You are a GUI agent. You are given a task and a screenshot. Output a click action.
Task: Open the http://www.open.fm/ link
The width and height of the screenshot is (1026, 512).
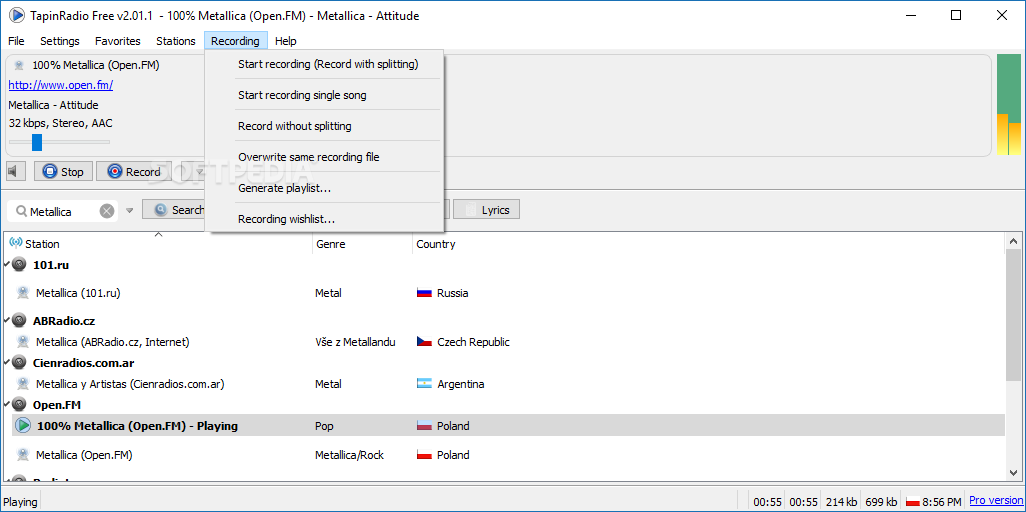[x=61, y=85]
